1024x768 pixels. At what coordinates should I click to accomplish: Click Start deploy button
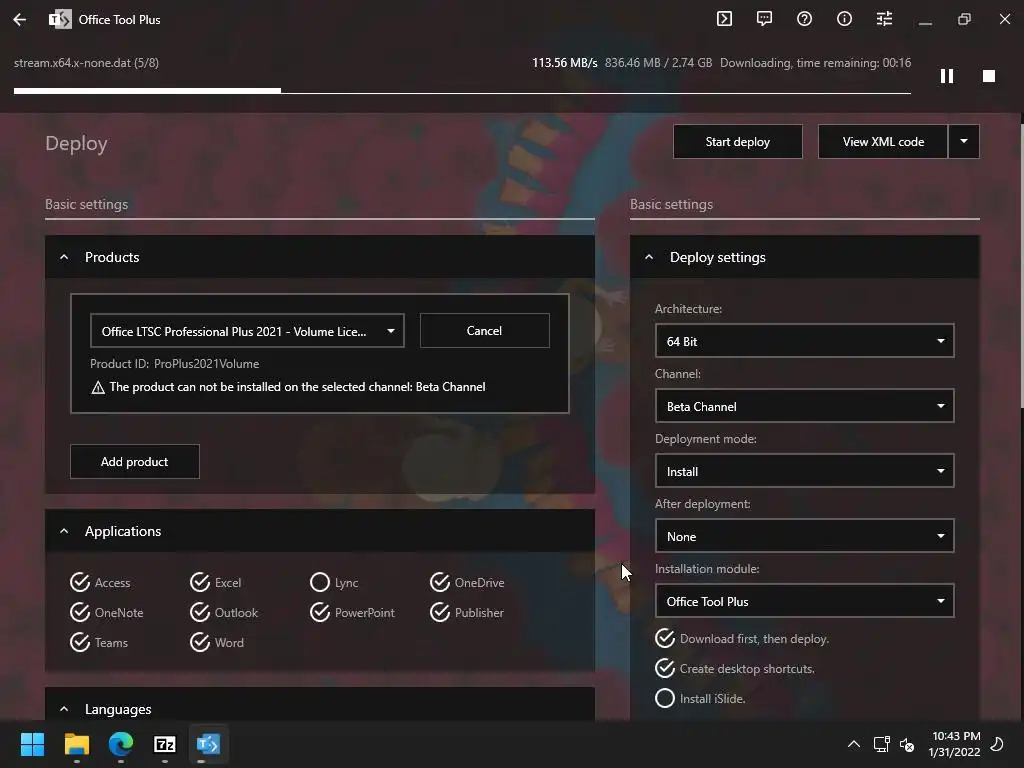tap(738, 142)
